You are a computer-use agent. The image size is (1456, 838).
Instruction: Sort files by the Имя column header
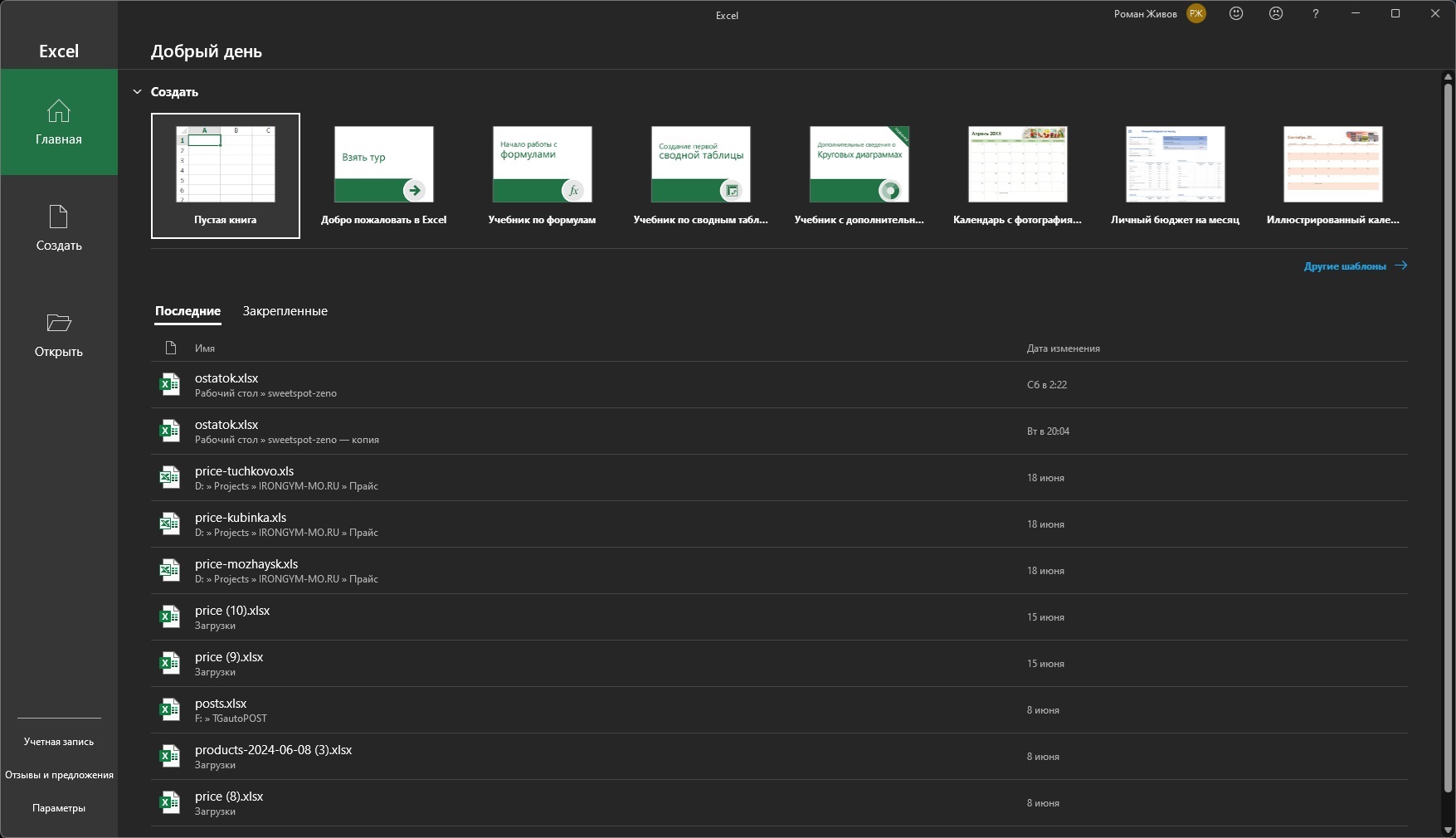[205, 348]
